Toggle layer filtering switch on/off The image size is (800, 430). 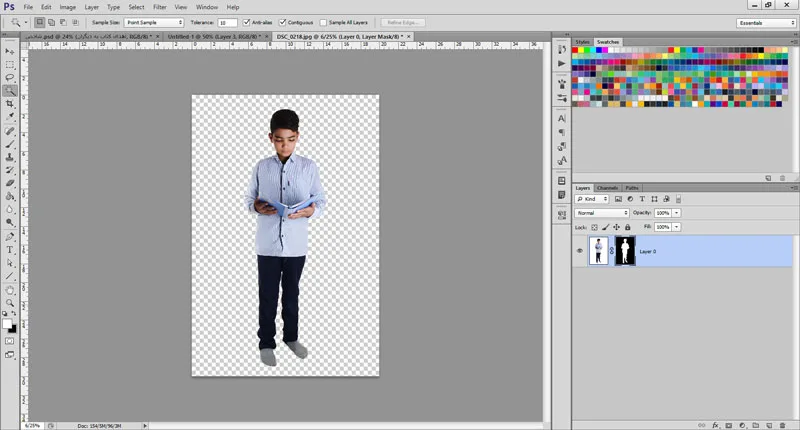pos(679,199)
